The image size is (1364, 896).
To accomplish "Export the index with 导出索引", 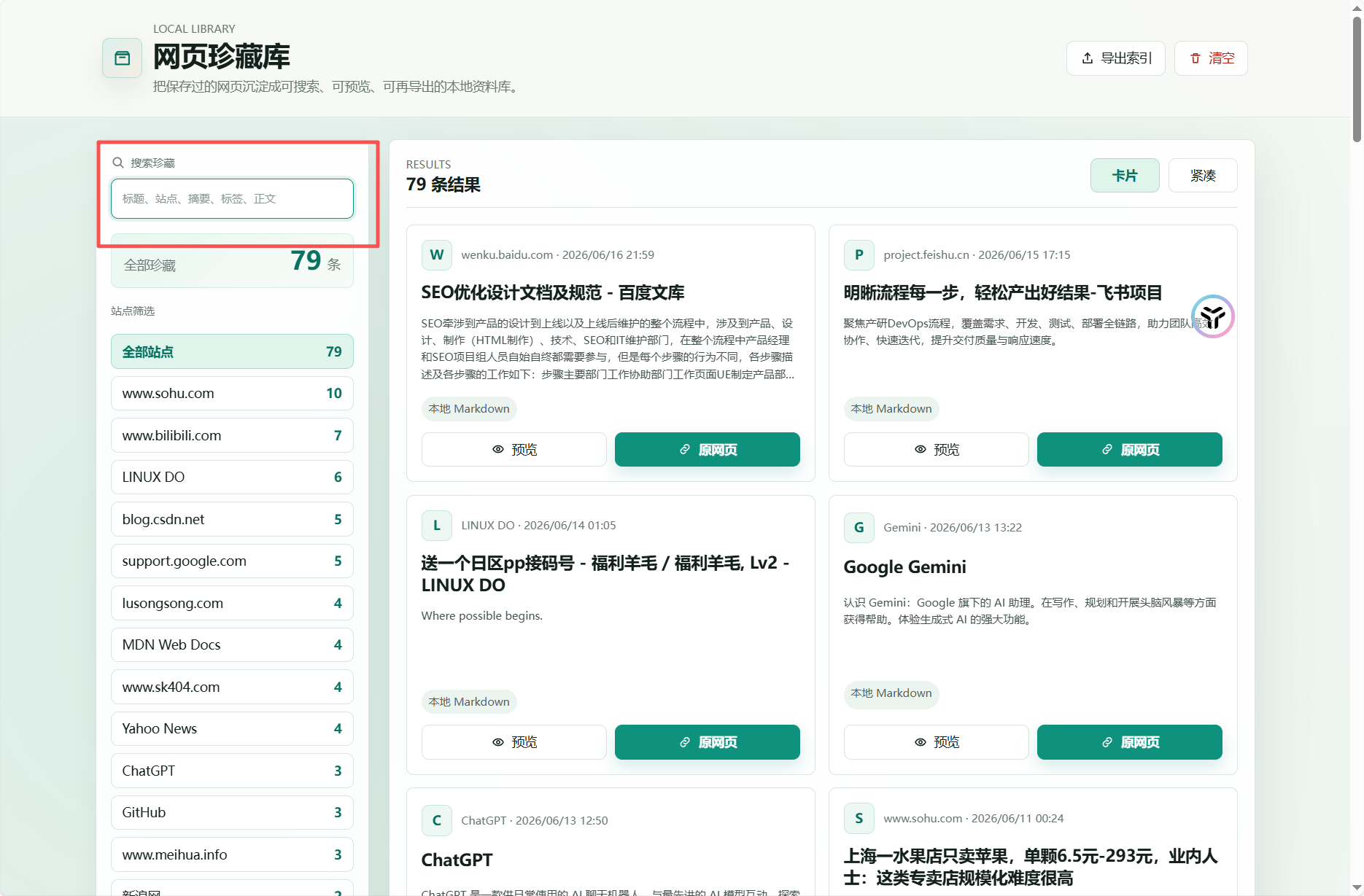I will click(x=1116, y=58).
